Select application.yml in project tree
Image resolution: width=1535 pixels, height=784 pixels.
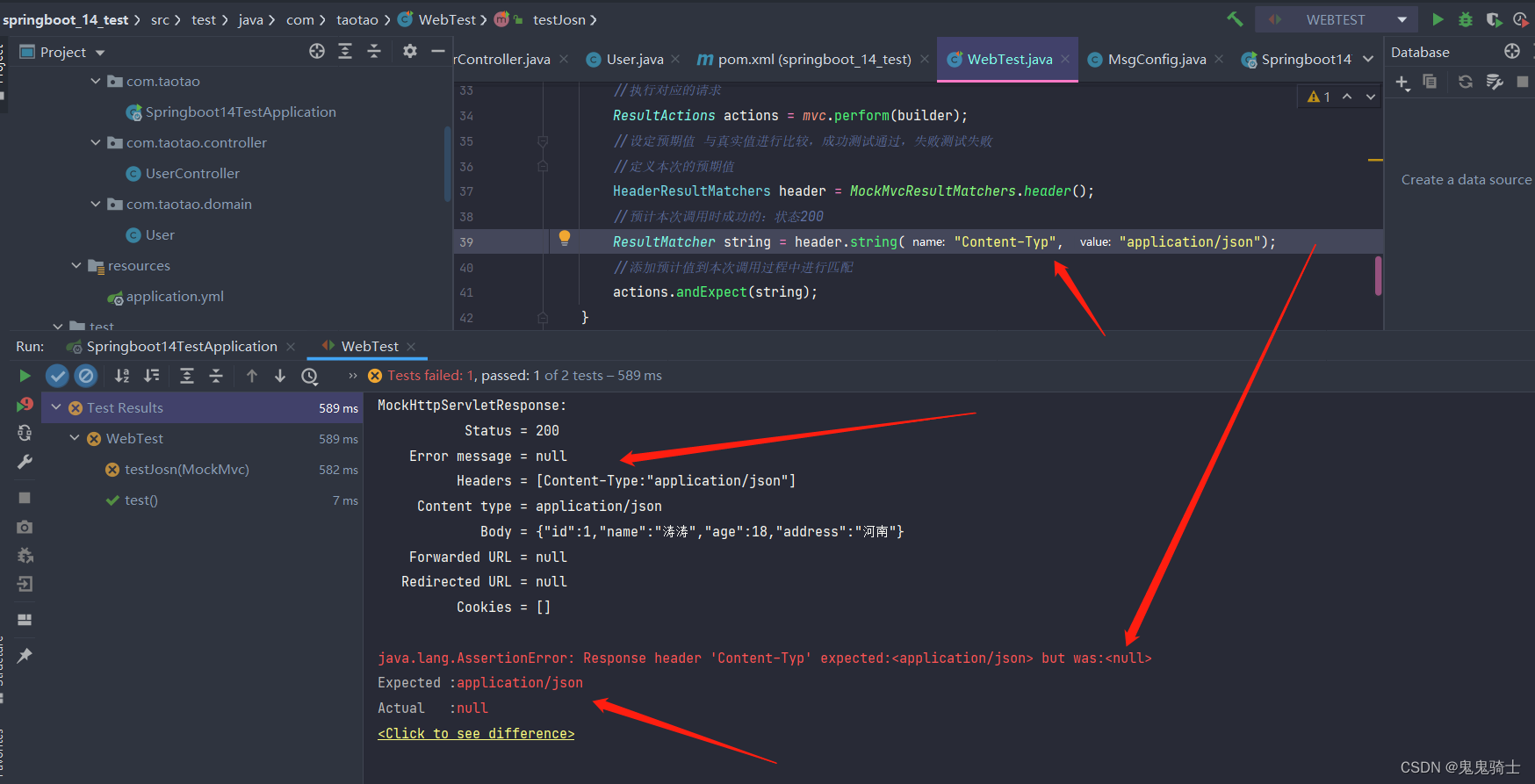pyautogui.click(x=175, y=296)
